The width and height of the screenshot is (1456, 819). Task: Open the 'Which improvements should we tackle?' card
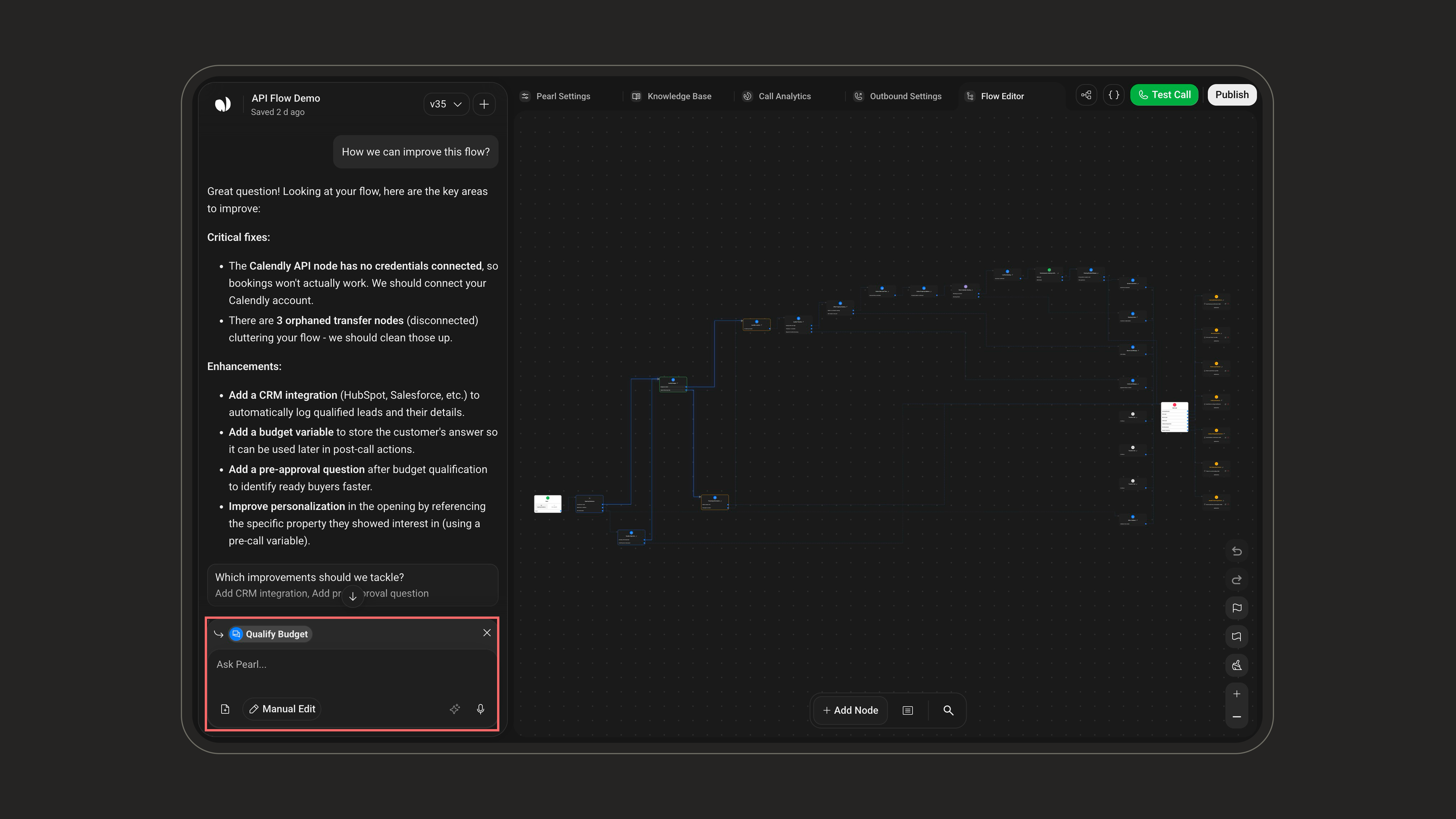tap(352, 585)
